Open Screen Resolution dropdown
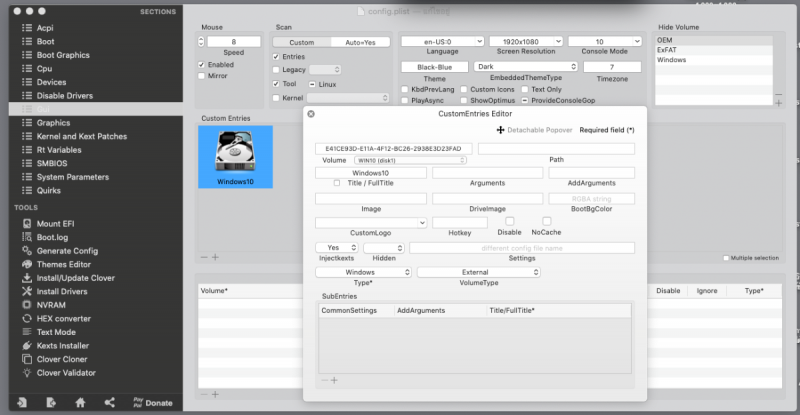The width and height of the screenshot is (800, 415). point(526,41)
